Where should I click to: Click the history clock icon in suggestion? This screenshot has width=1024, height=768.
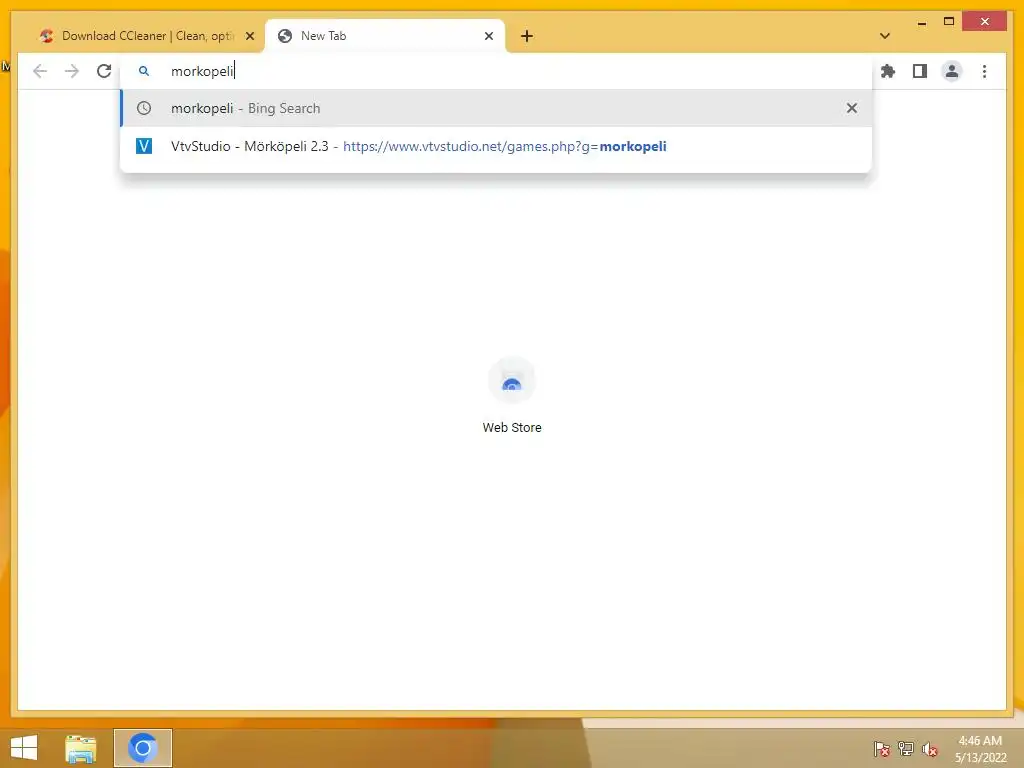(x=144, y=108)
